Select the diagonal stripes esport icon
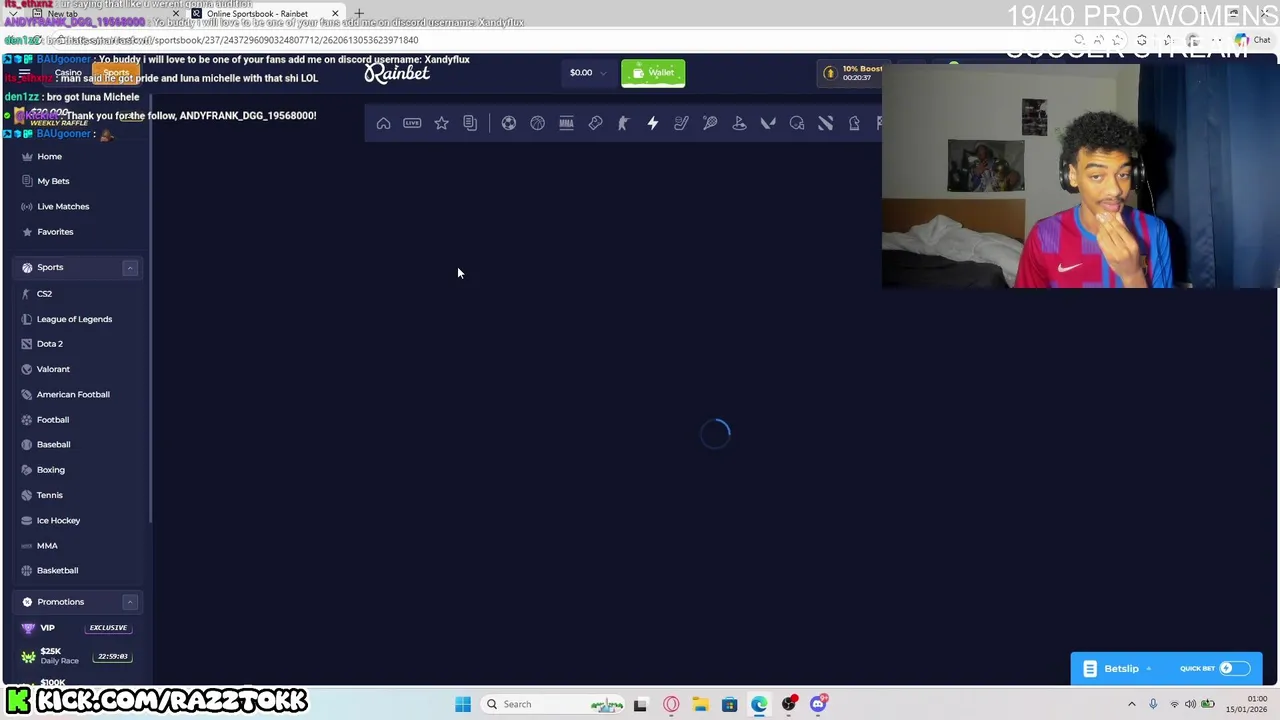Image resolution: width=1280 pixels, height=720 pixels. [826, 123]
